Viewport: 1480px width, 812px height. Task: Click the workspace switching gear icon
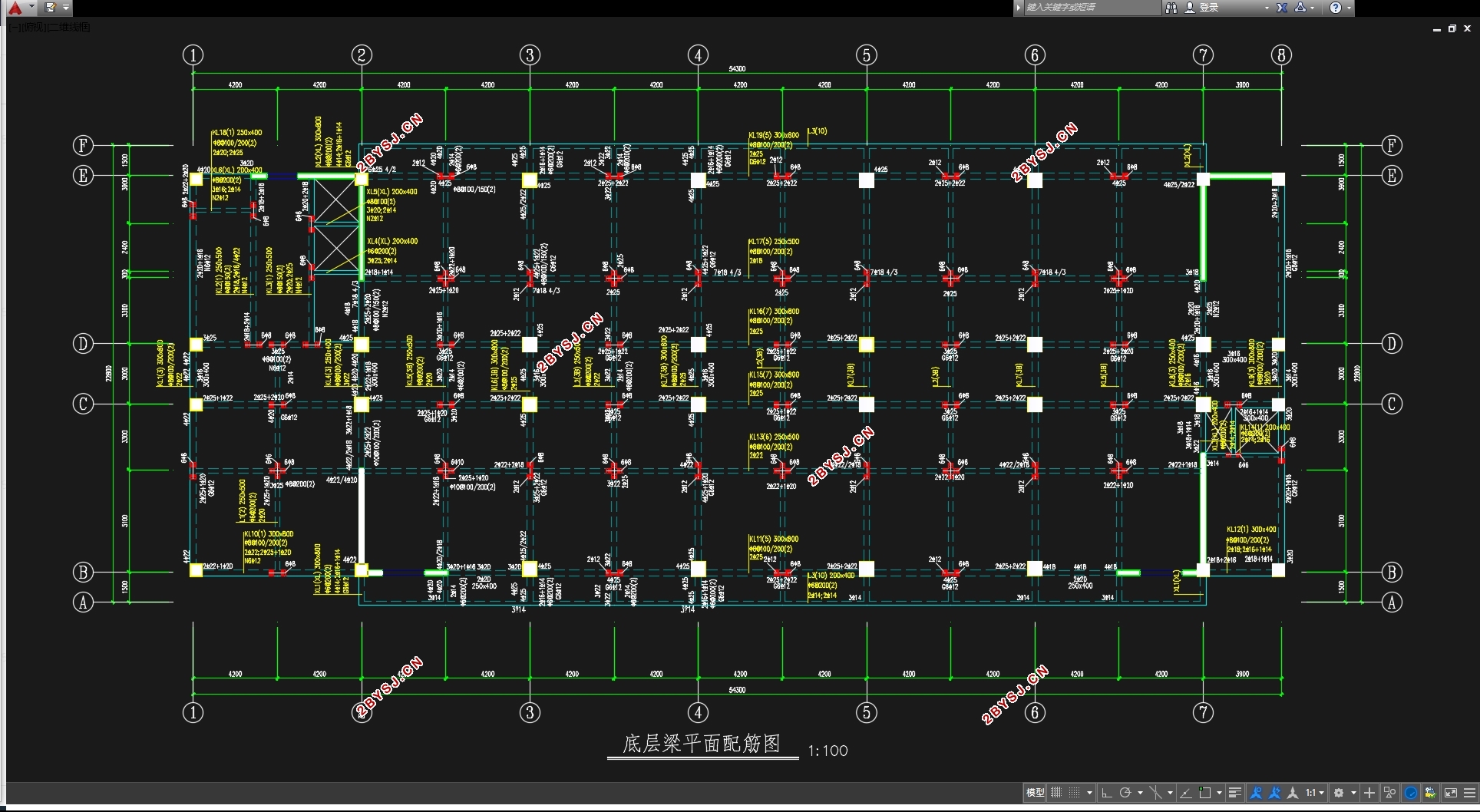[x=1339, y=793]
